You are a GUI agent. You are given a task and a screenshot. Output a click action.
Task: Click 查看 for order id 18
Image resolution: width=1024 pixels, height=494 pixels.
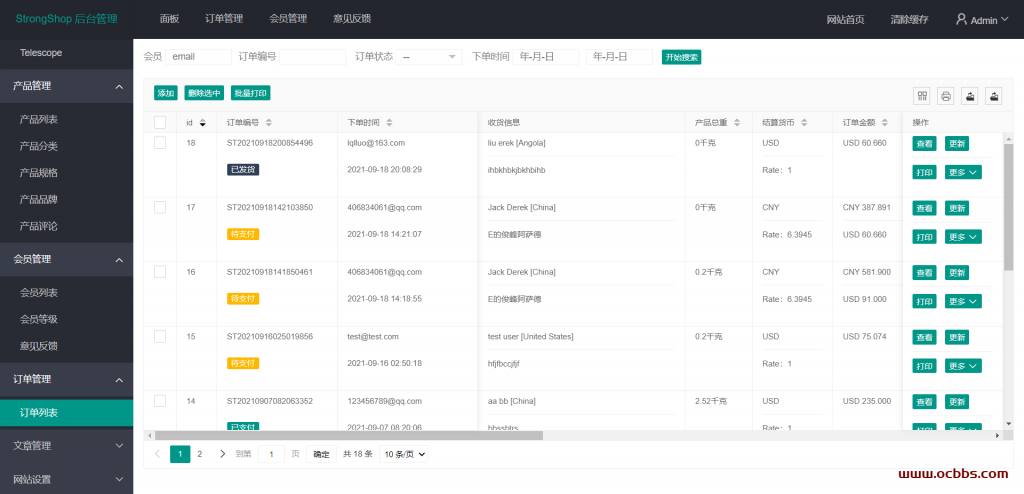(924, 144)
